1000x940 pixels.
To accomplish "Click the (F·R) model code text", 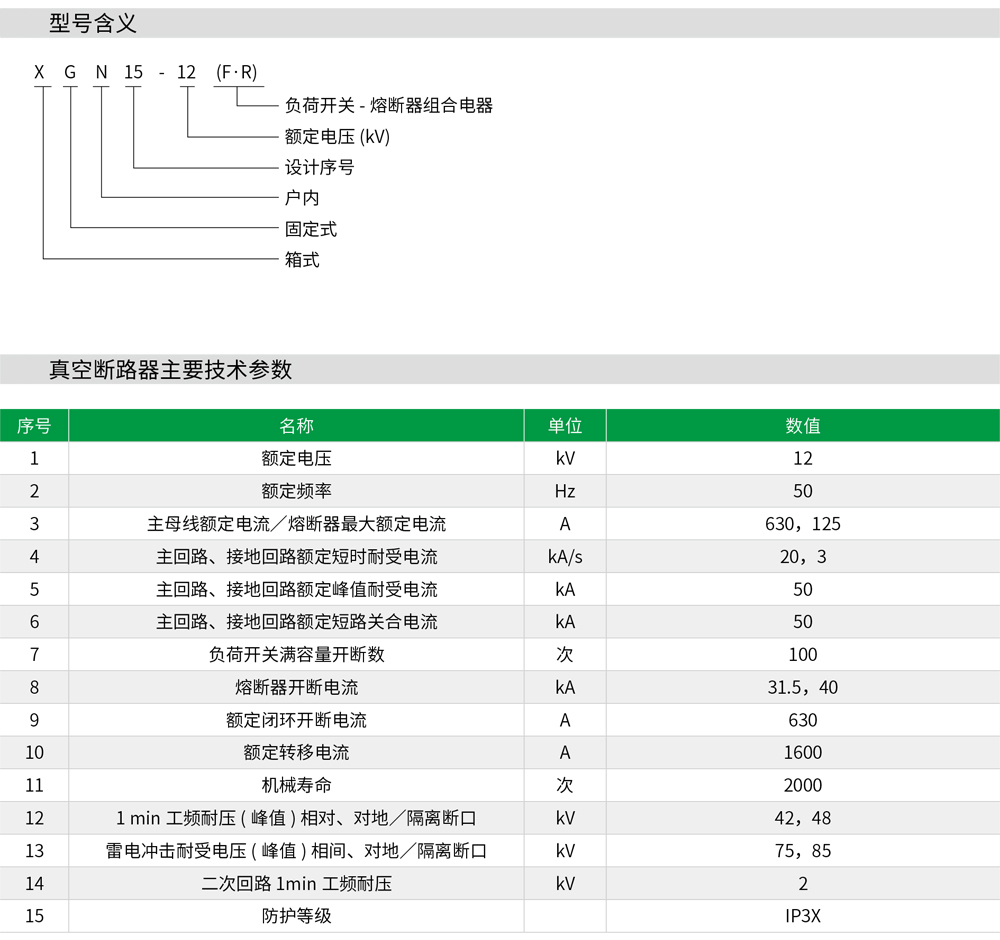I will click(x=237, y=72).
